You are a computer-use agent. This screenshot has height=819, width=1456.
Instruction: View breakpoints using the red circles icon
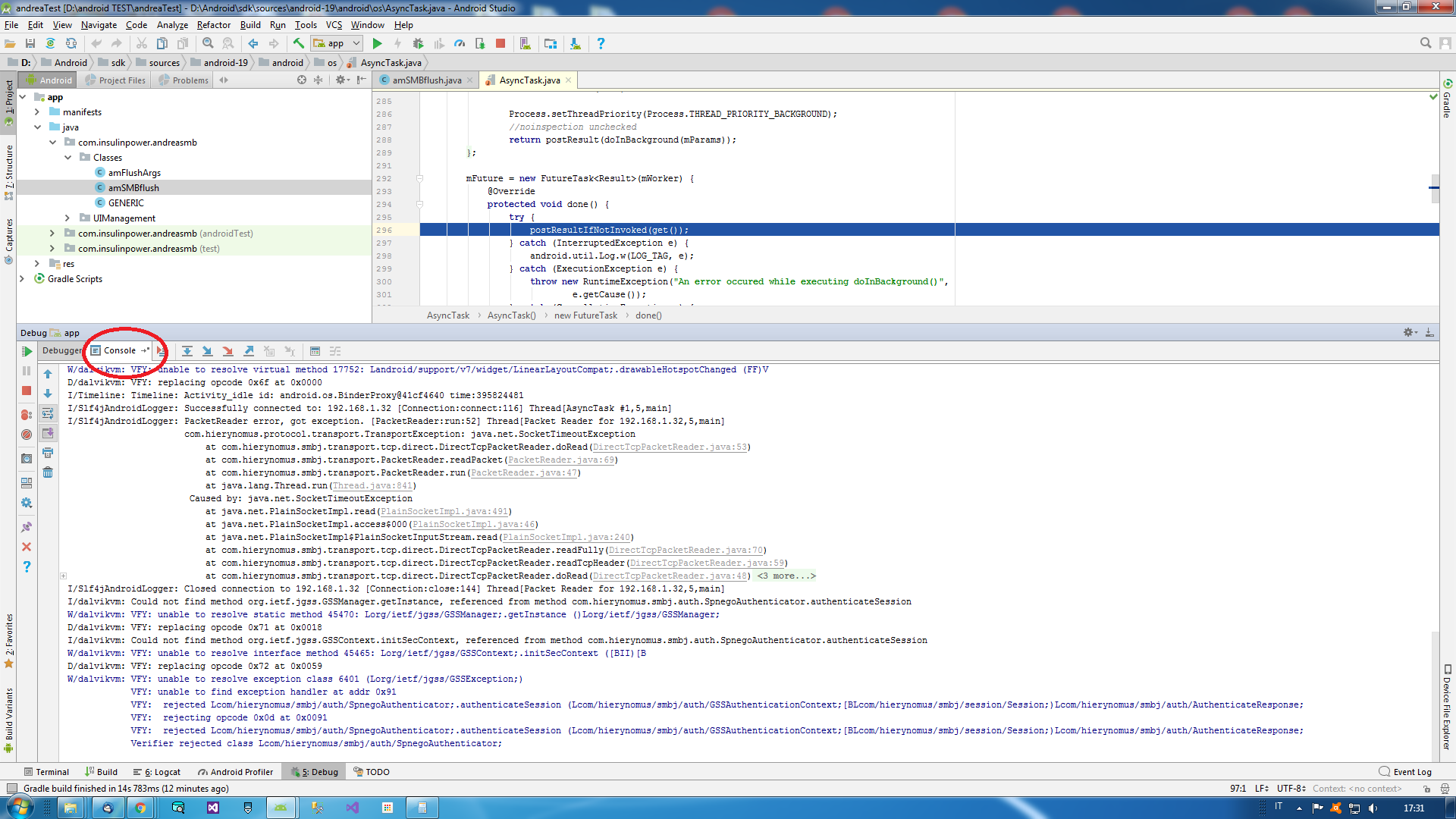(x=27, y=413)
